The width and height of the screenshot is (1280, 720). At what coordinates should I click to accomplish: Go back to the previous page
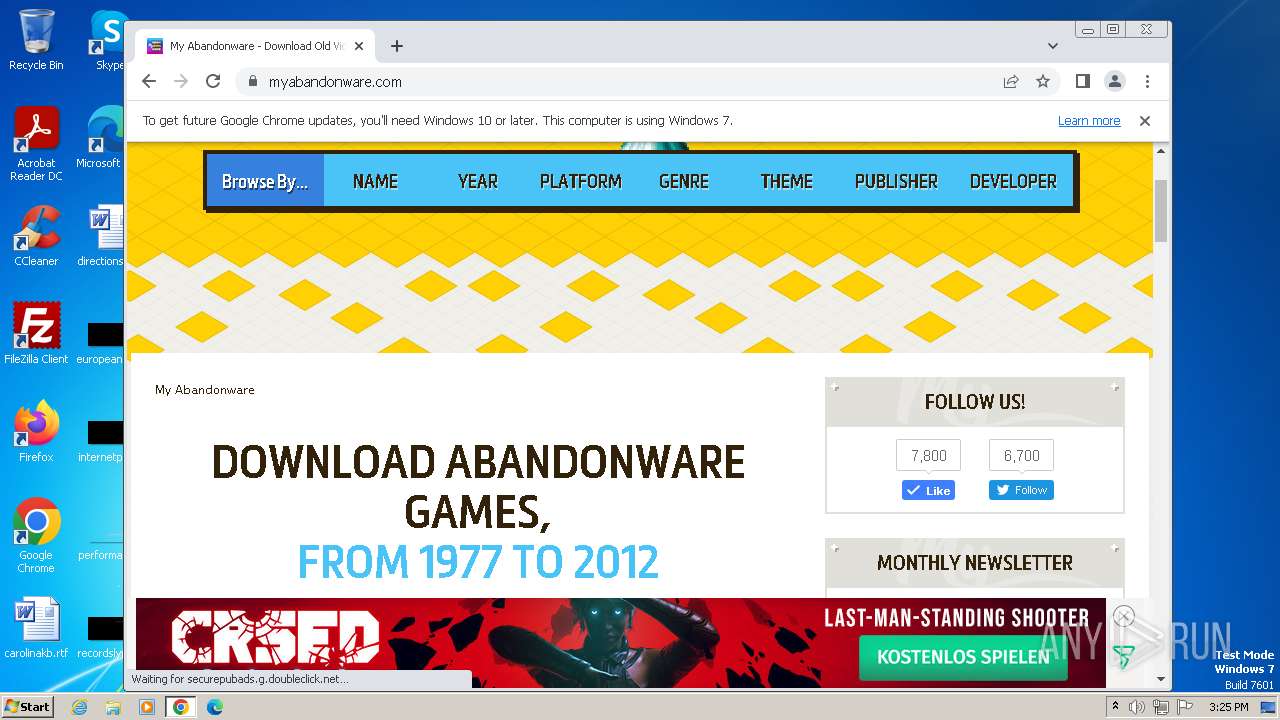149,82
